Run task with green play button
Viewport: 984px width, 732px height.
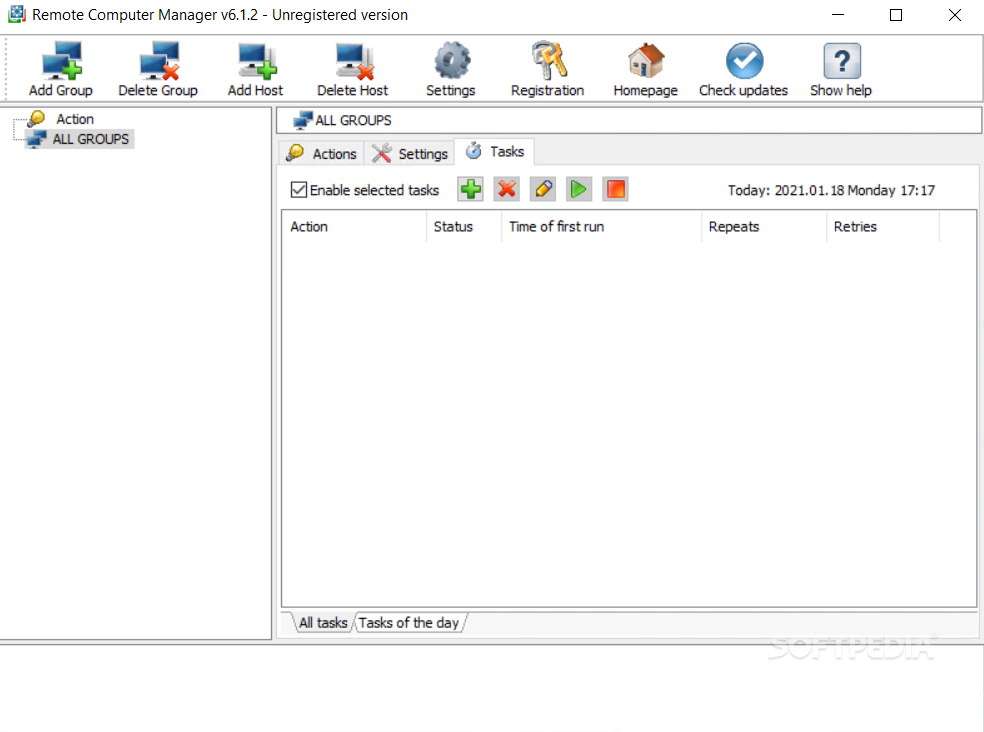point(579,189)
